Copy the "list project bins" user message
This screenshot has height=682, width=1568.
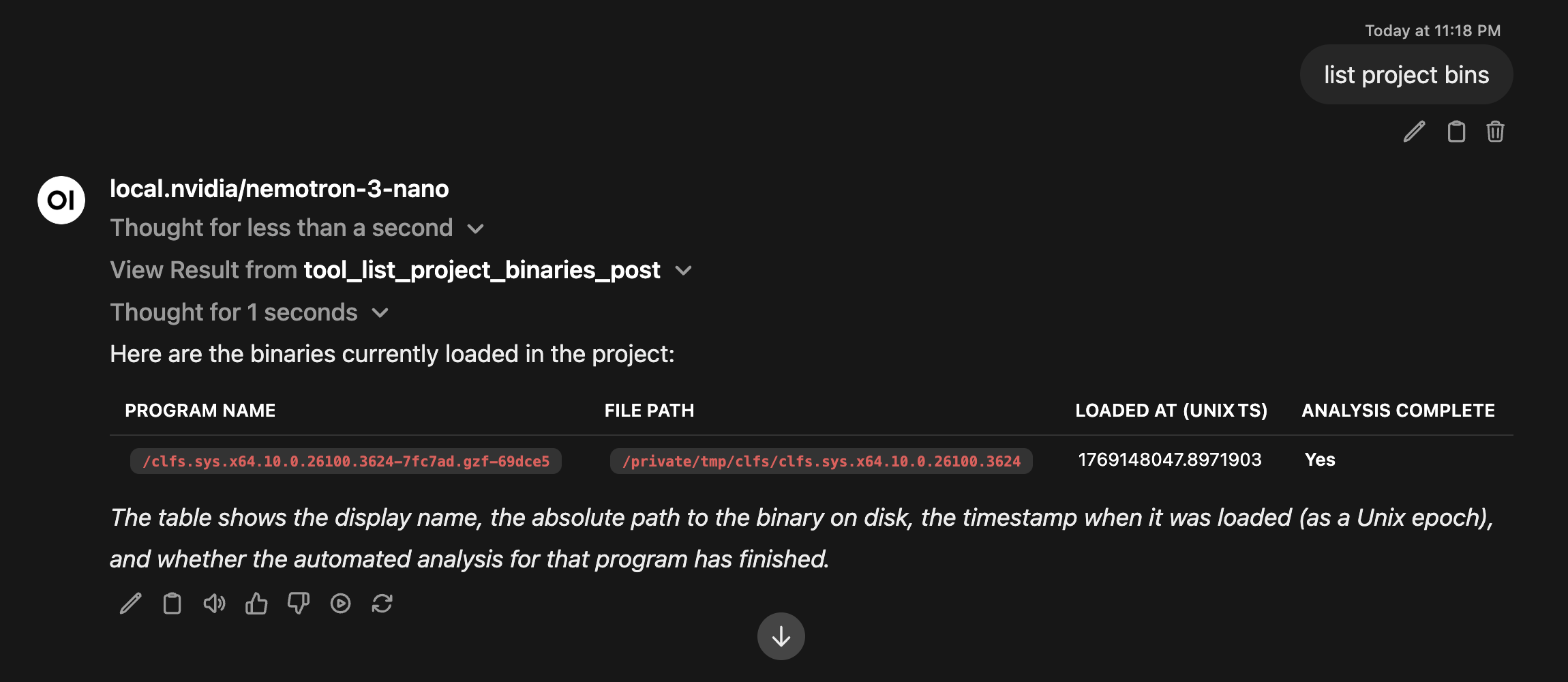point(1456,132)
